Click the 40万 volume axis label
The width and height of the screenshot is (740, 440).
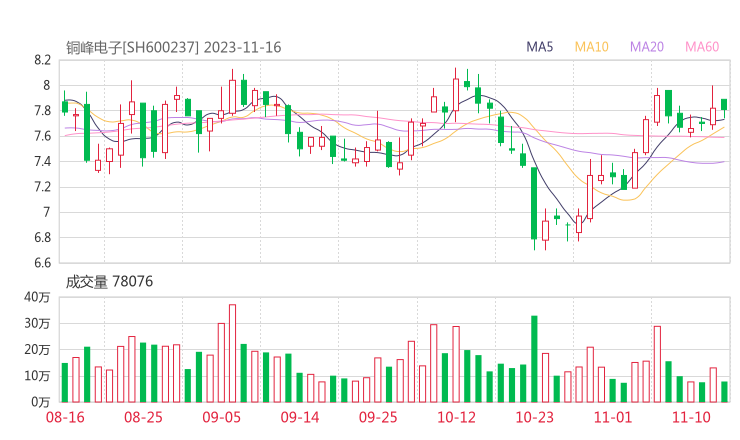pos(37,297)
